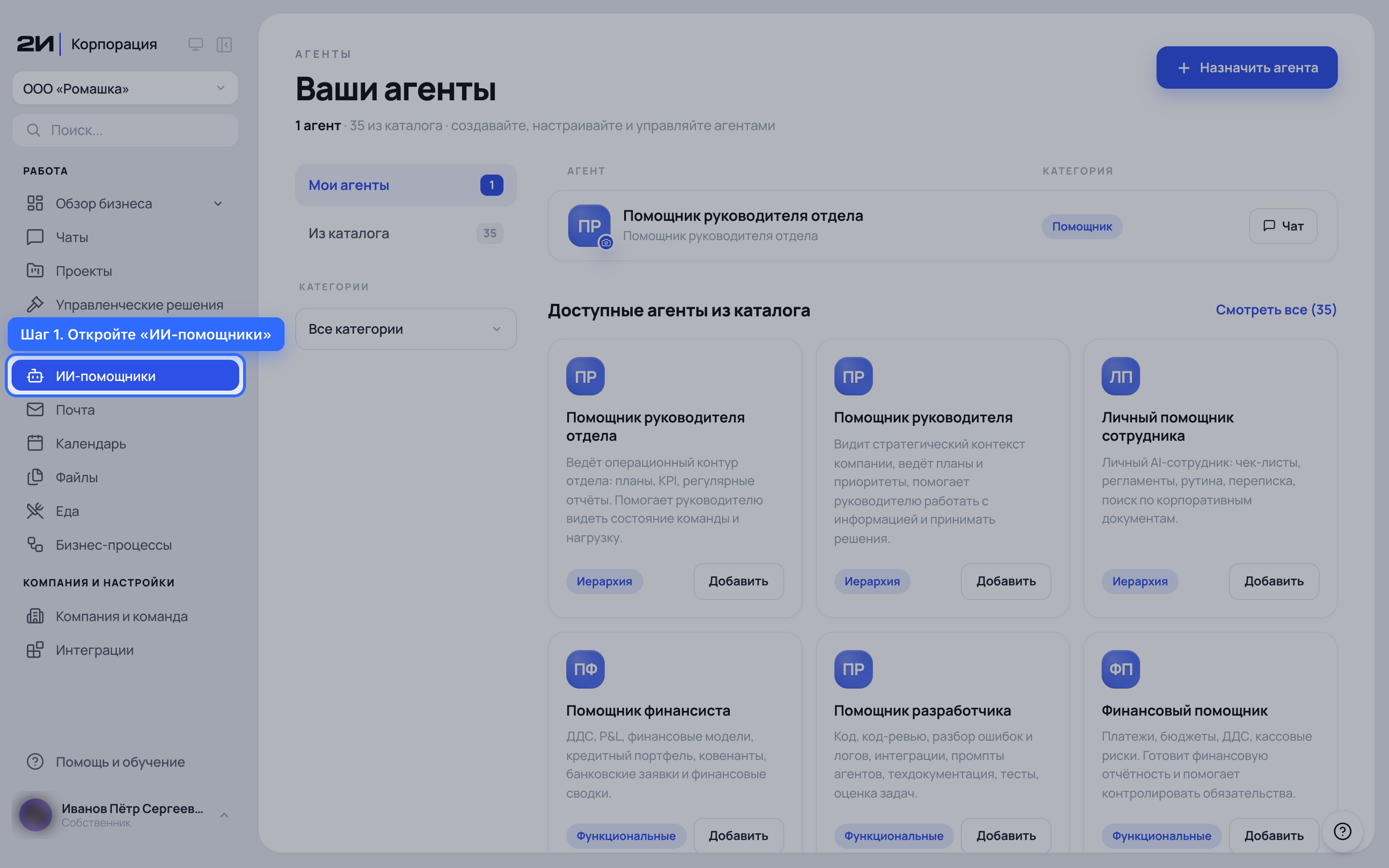Click the Еда utensils icon
Viewport: 1389px width, 868px height.
pyautogui.click(x=35, y=510)
